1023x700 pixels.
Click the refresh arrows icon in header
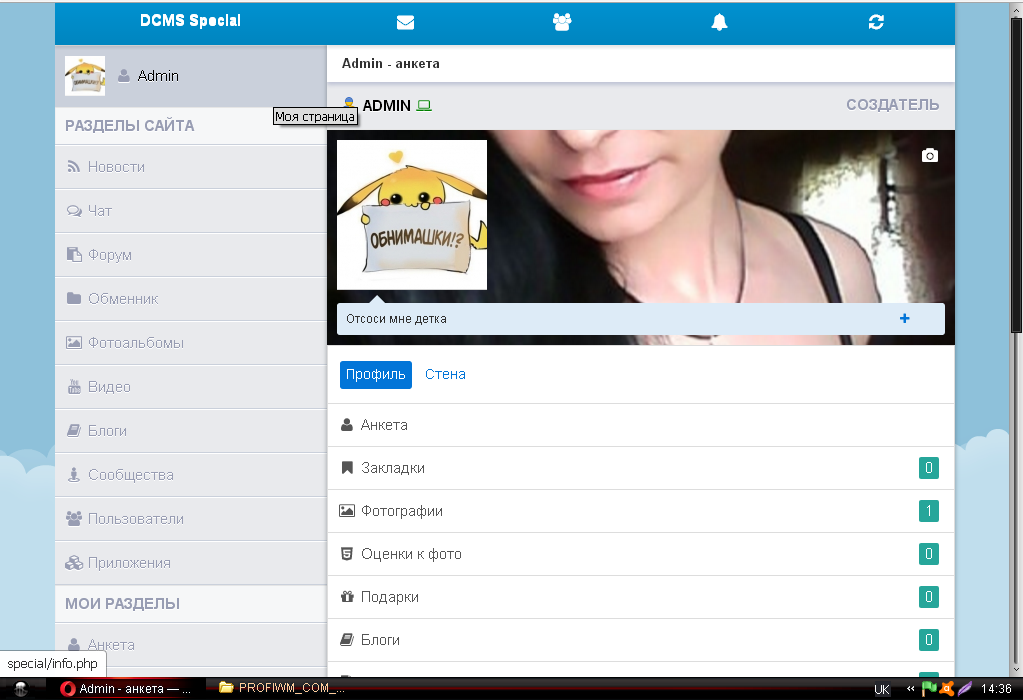pyautogui.click(x=876, y=22)
